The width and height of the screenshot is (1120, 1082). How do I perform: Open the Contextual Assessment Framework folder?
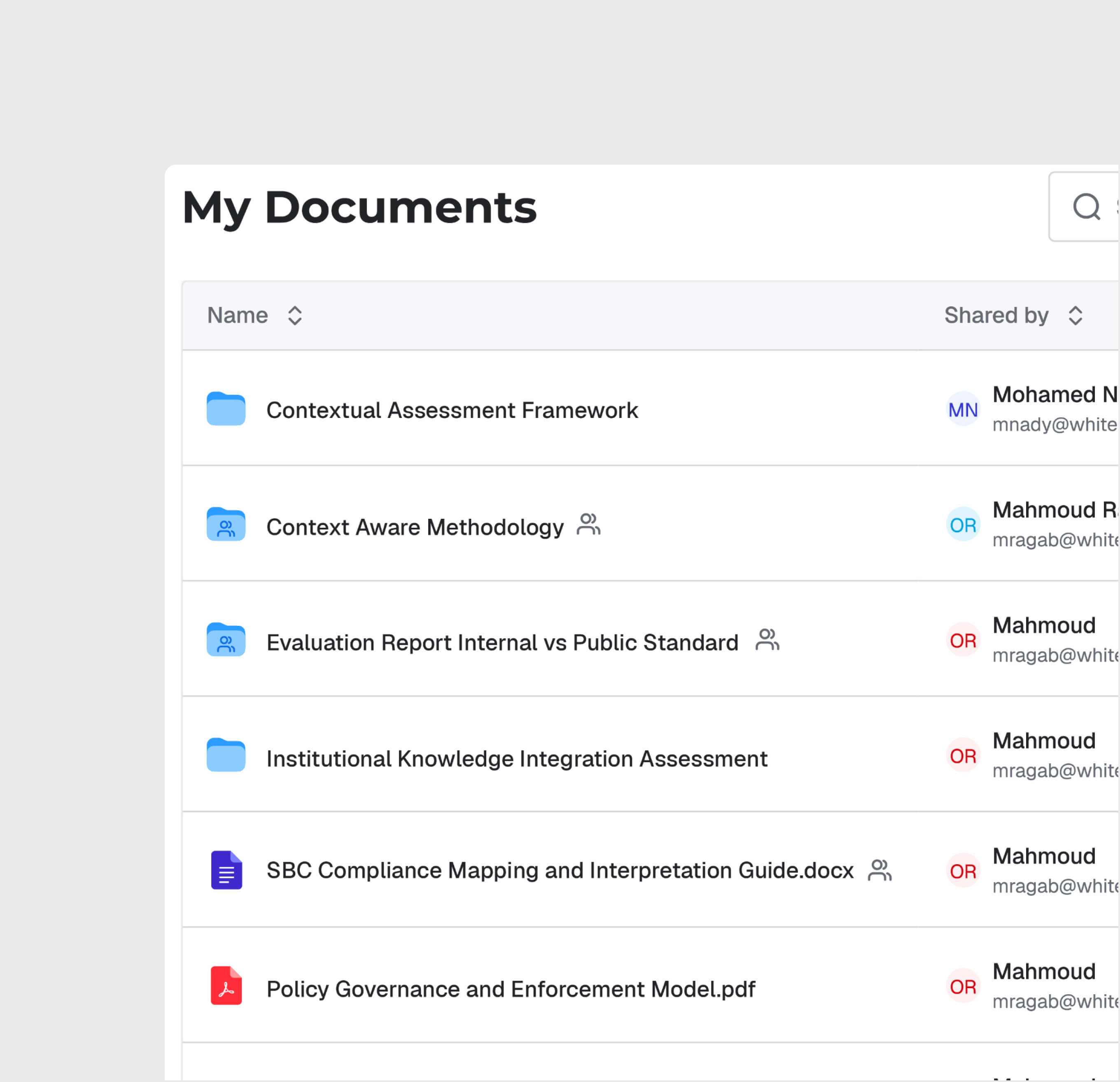(x=452, y=410)
